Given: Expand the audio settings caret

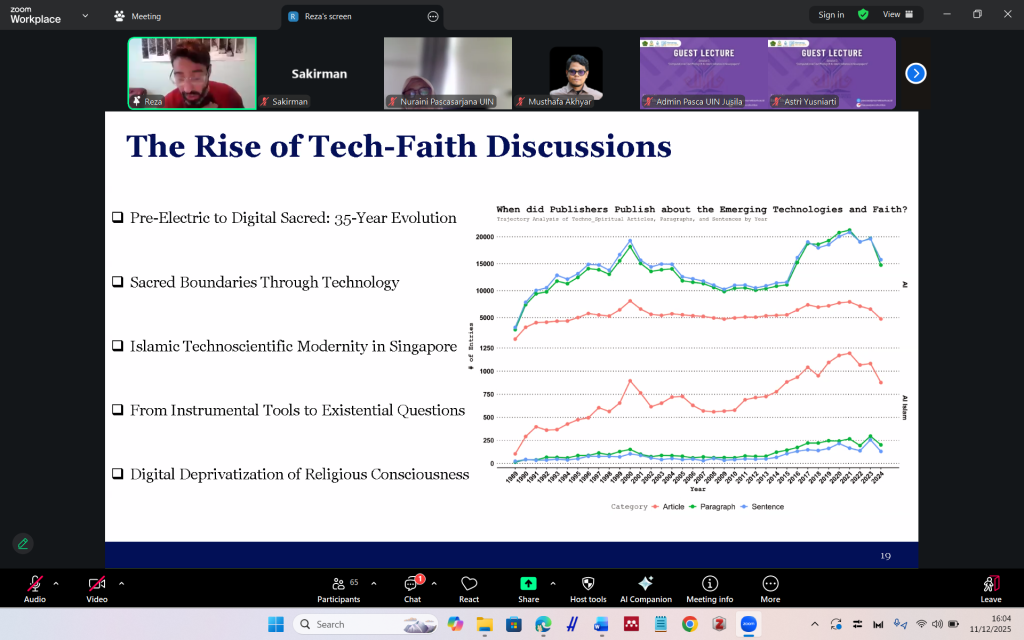Looking at the screenshot, I should coord(56,583).
